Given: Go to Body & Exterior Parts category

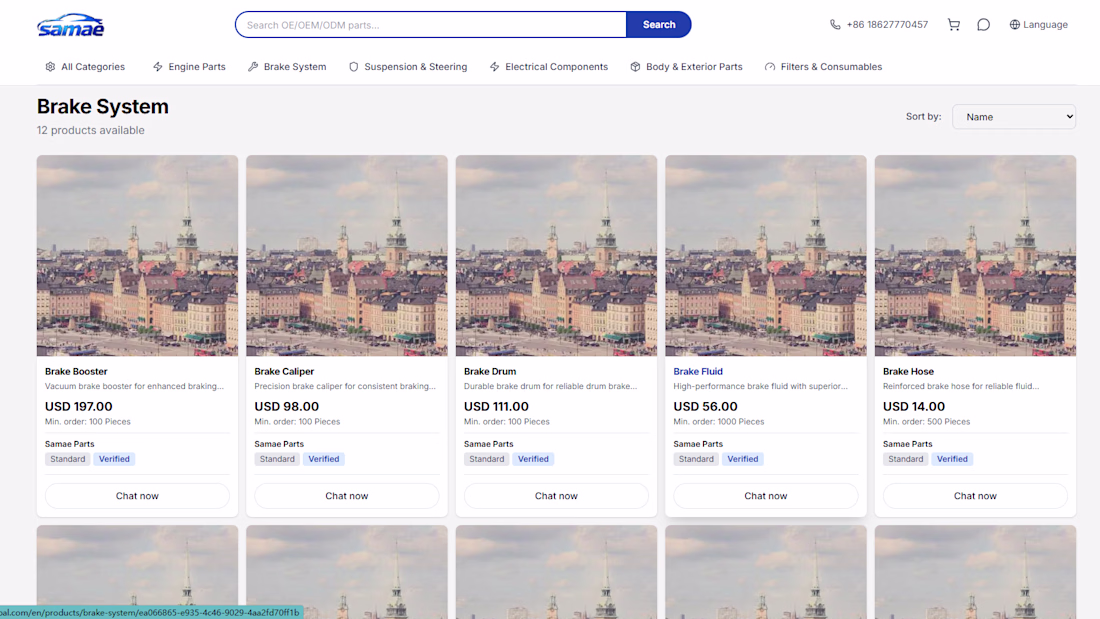Looking at the screenshot, I should (686, 67).
